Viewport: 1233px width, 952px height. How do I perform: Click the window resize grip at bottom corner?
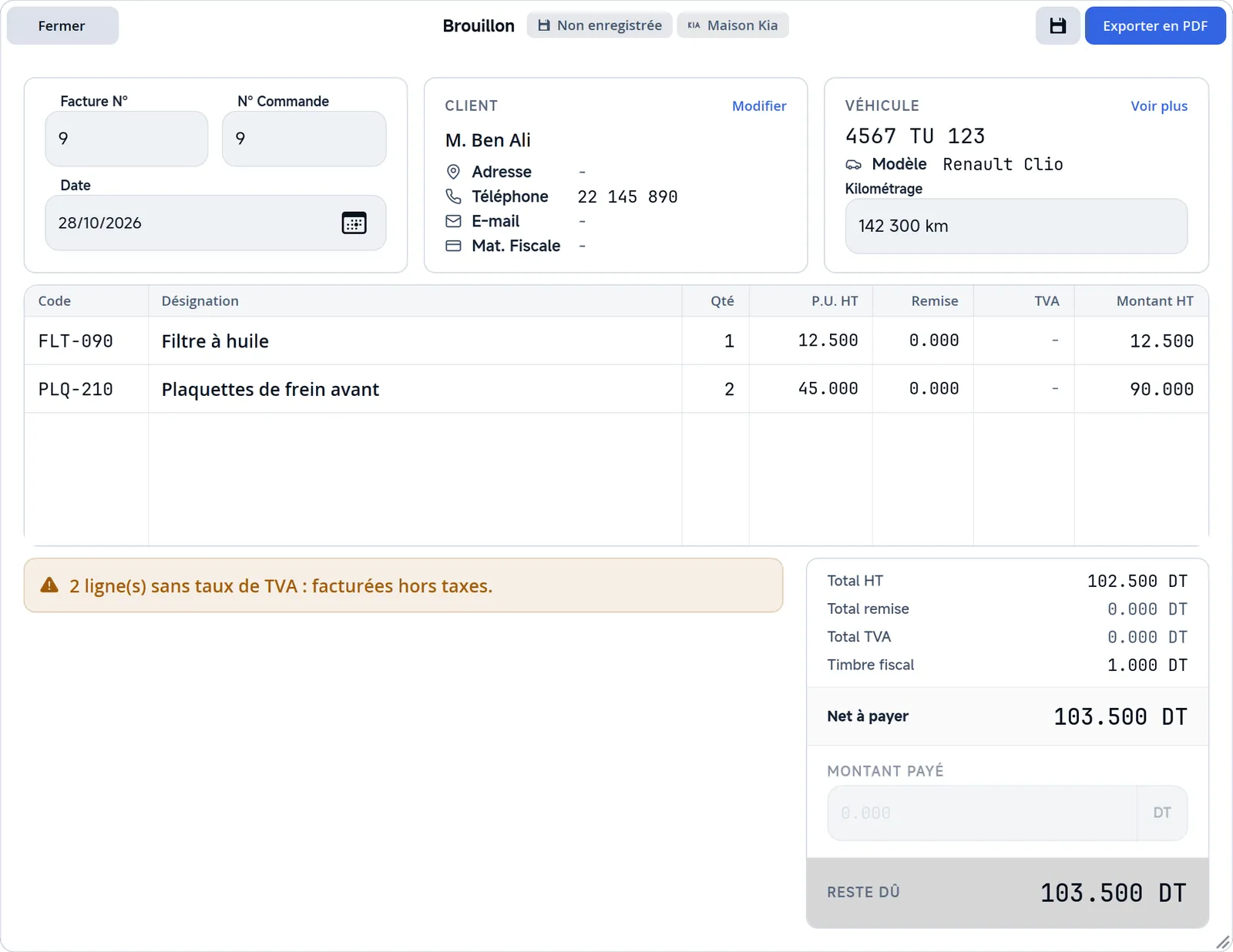(1223, 942)
